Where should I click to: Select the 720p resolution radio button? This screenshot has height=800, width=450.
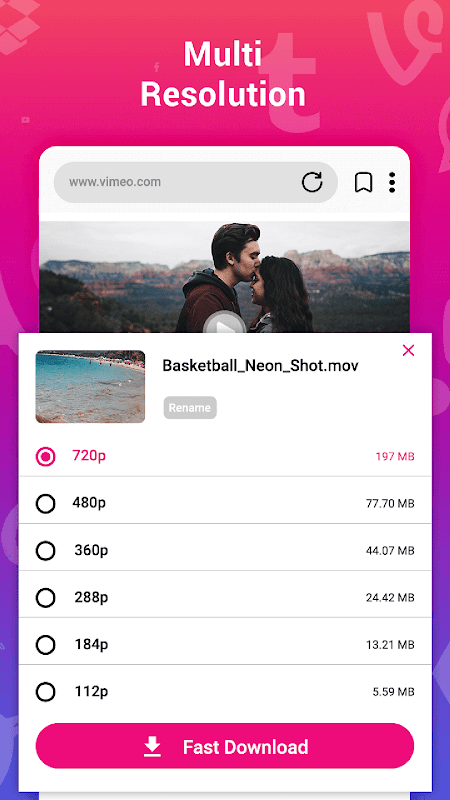pos(45,457)
